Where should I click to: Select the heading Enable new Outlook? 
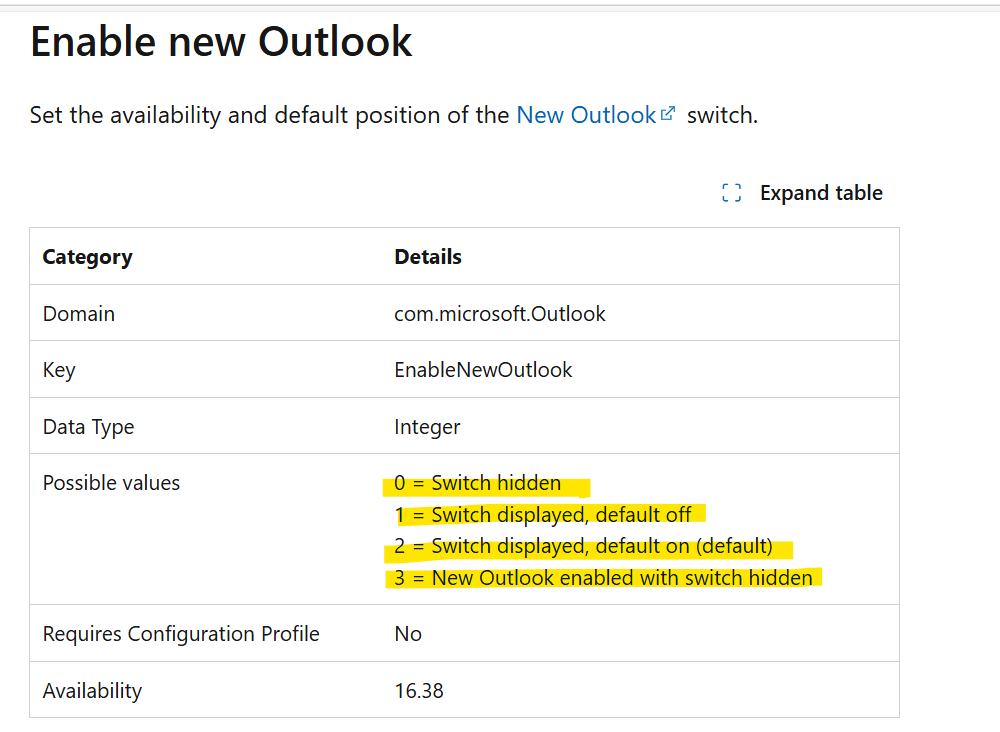click(x=220, y=41)
